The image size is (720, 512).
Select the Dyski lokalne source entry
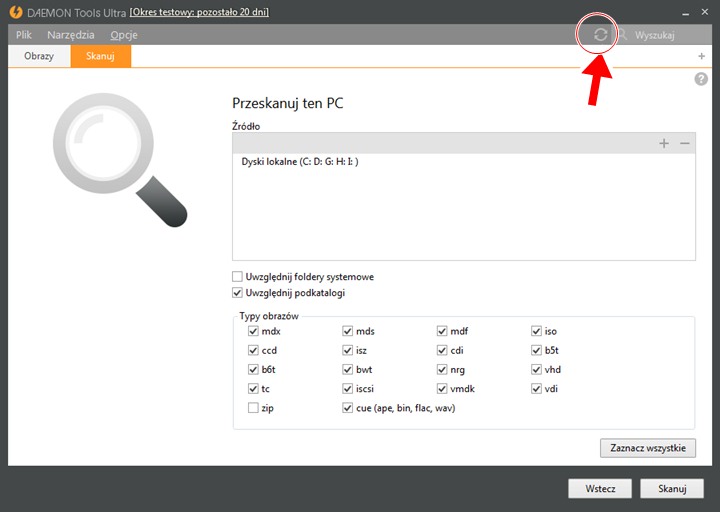300,162
